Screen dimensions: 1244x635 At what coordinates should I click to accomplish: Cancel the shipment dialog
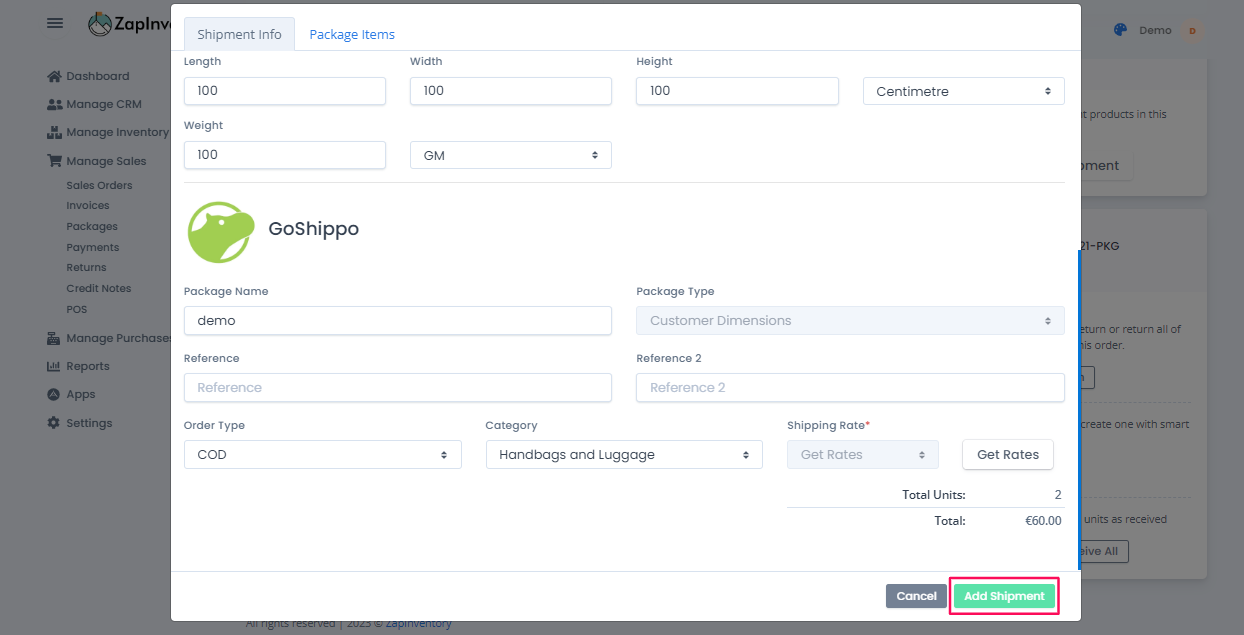(916, 596)
